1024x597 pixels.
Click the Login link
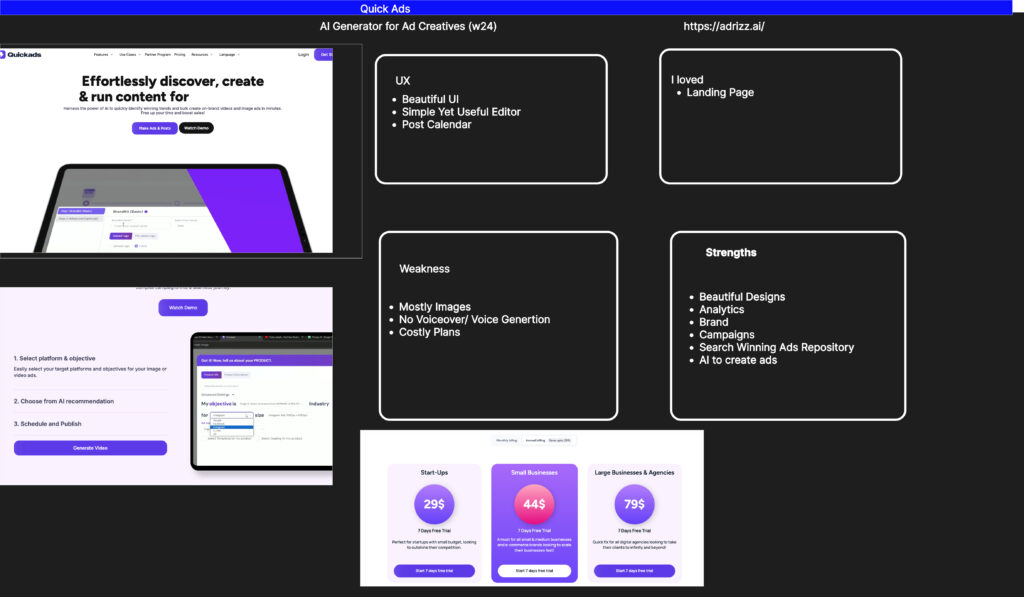click(x=303, y=54)
